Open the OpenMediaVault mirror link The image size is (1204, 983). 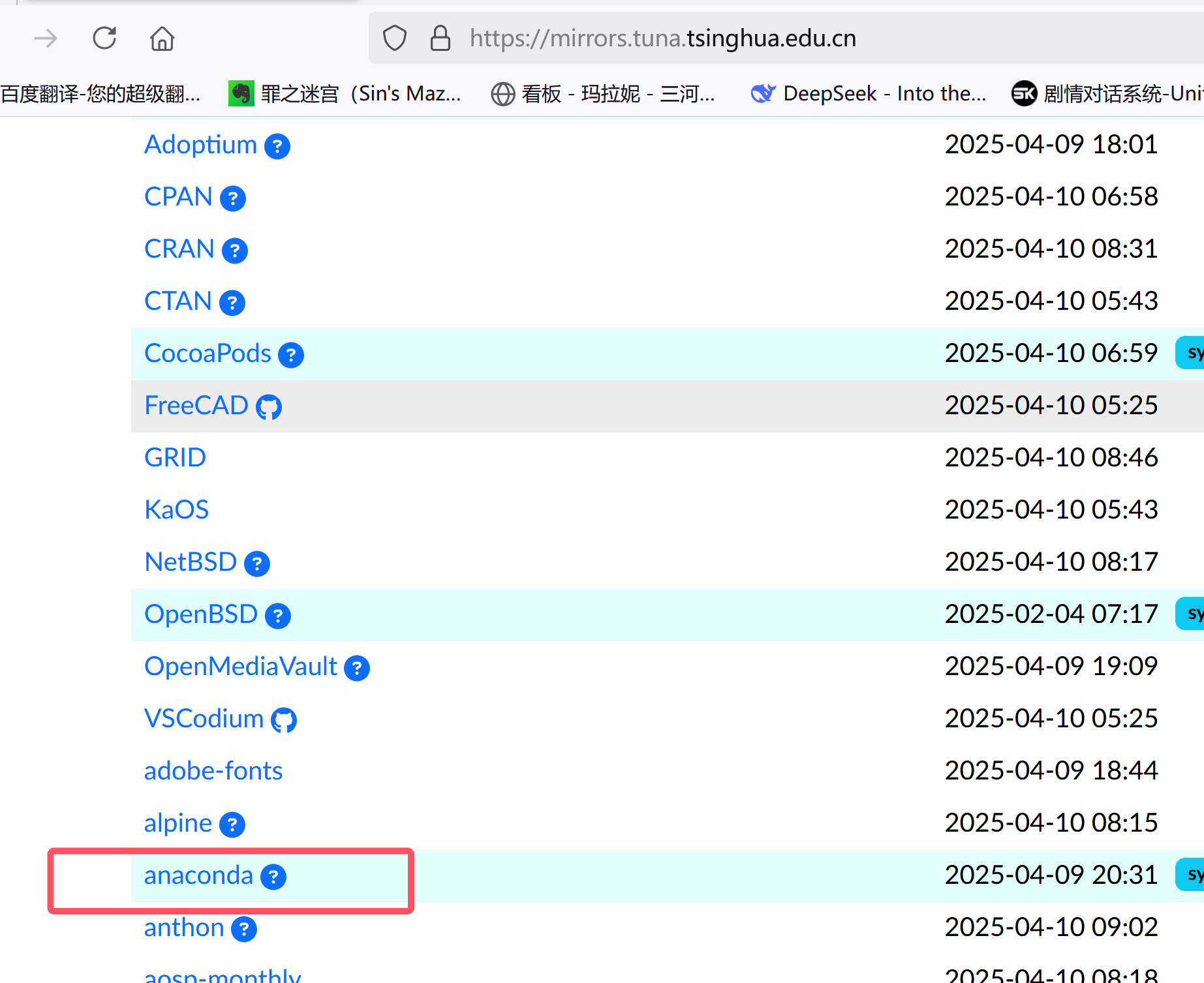click(241, 666)
